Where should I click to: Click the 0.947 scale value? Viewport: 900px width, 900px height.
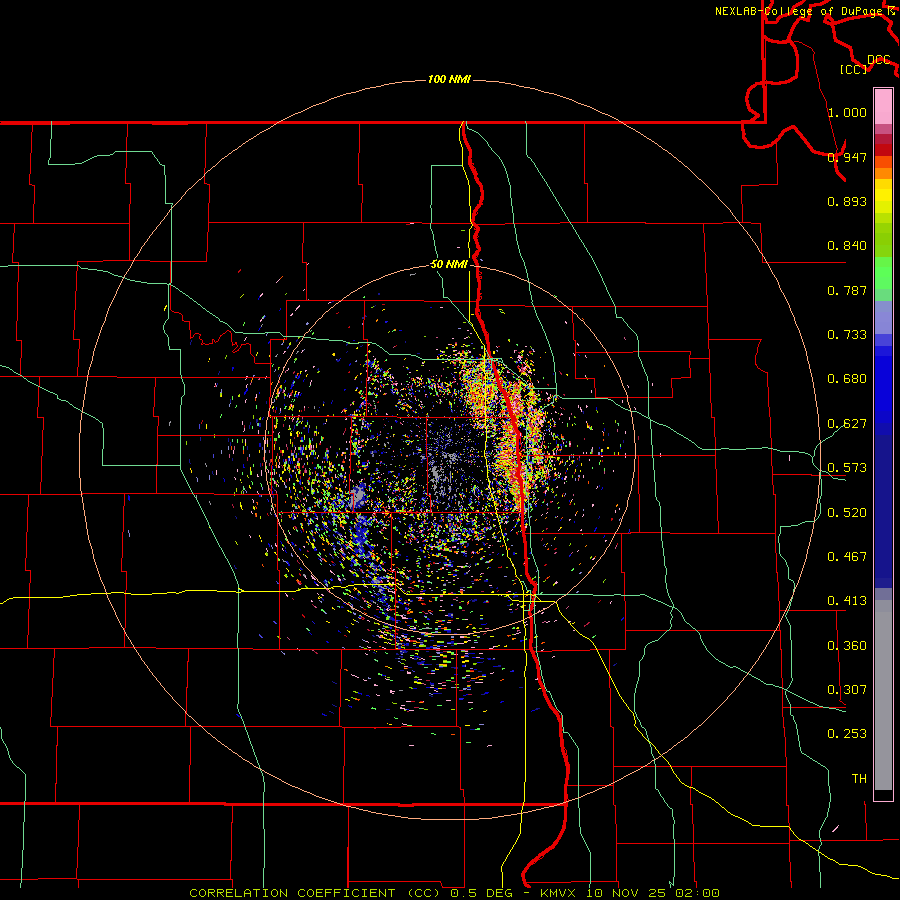[x=847, y=157]
